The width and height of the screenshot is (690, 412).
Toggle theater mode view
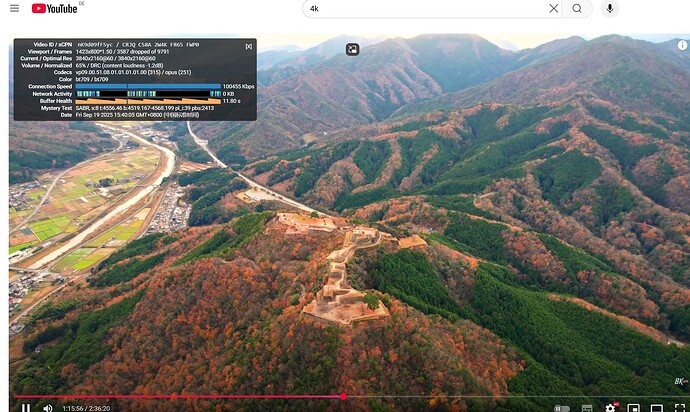click(656, 408)
